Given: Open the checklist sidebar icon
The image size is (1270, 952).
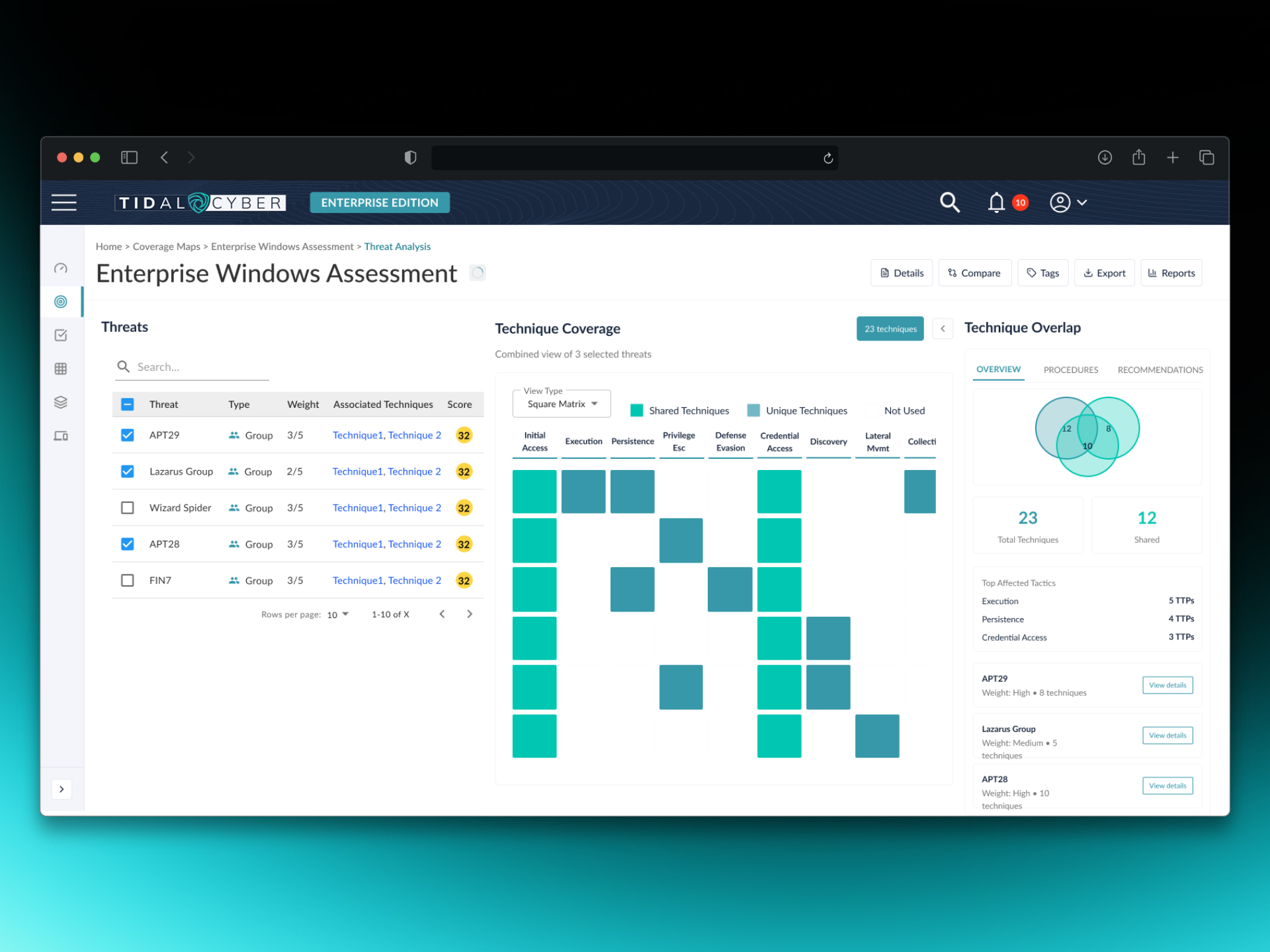Looking at the screenshot, I should (x=61, y=335).
